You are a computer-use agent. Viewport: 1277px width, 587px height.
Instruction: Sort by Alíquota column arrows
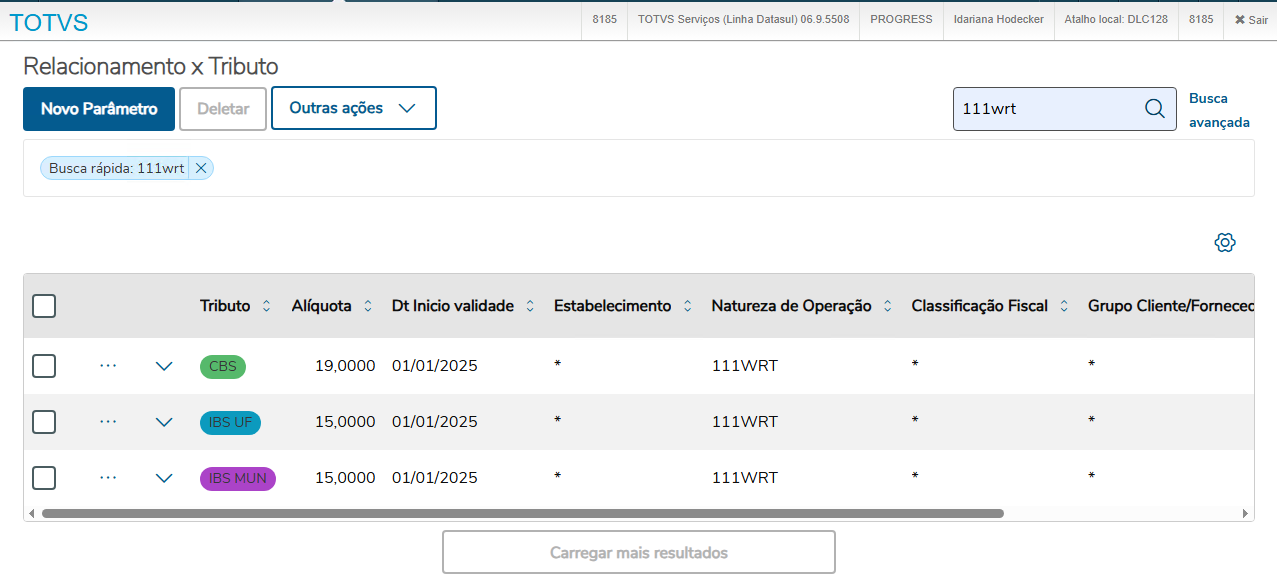tap(368, 306)
